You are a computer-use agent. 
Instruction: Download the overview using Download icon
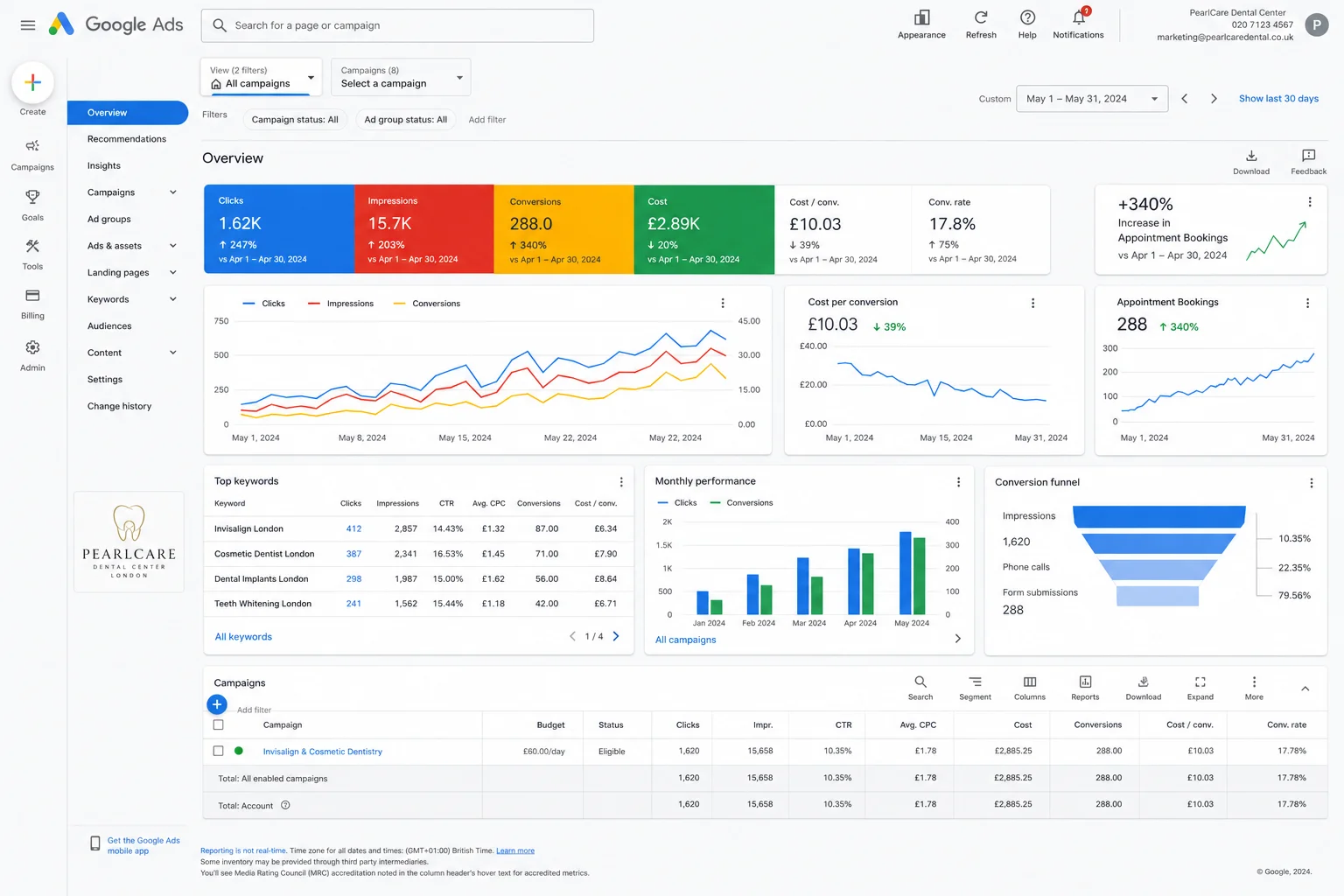tap(1251, 156)
